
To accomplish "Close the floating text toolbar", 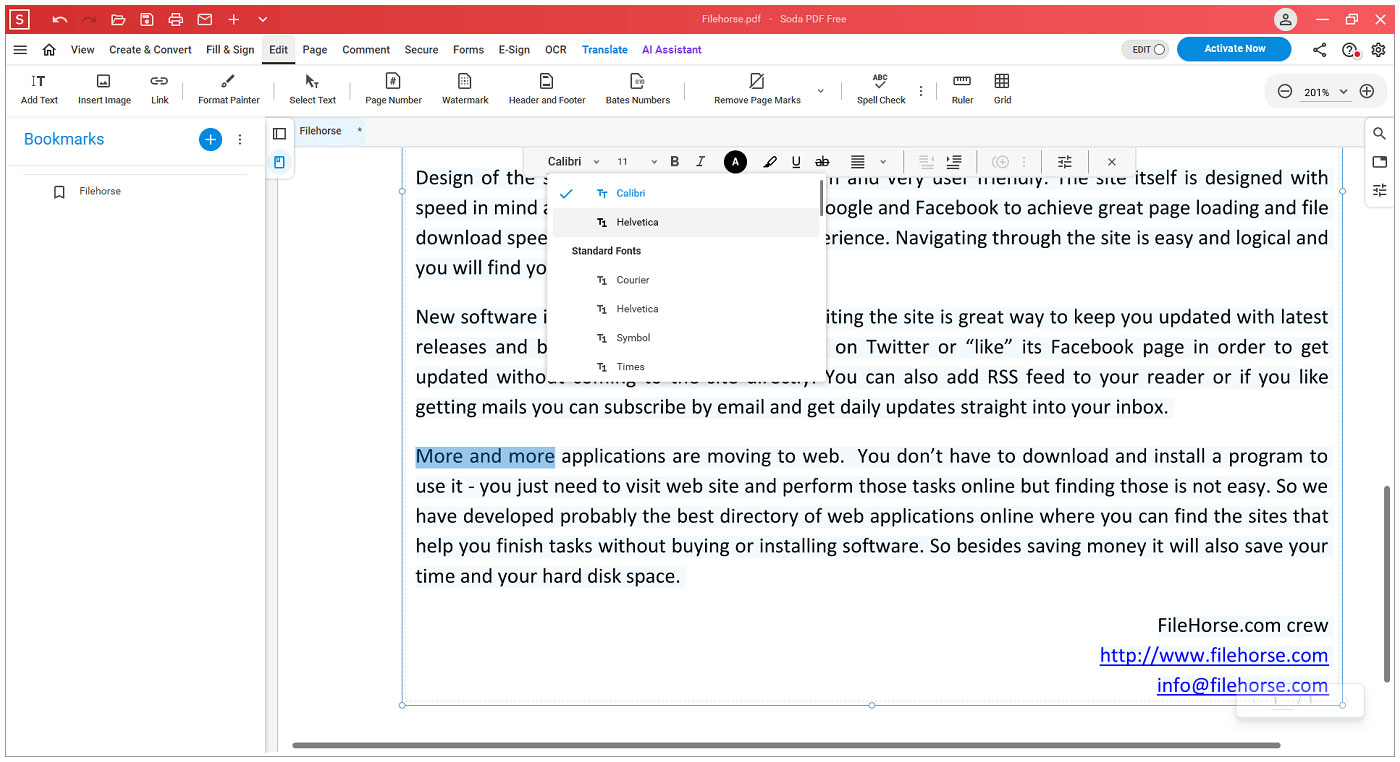I will tap(1112, 162).
